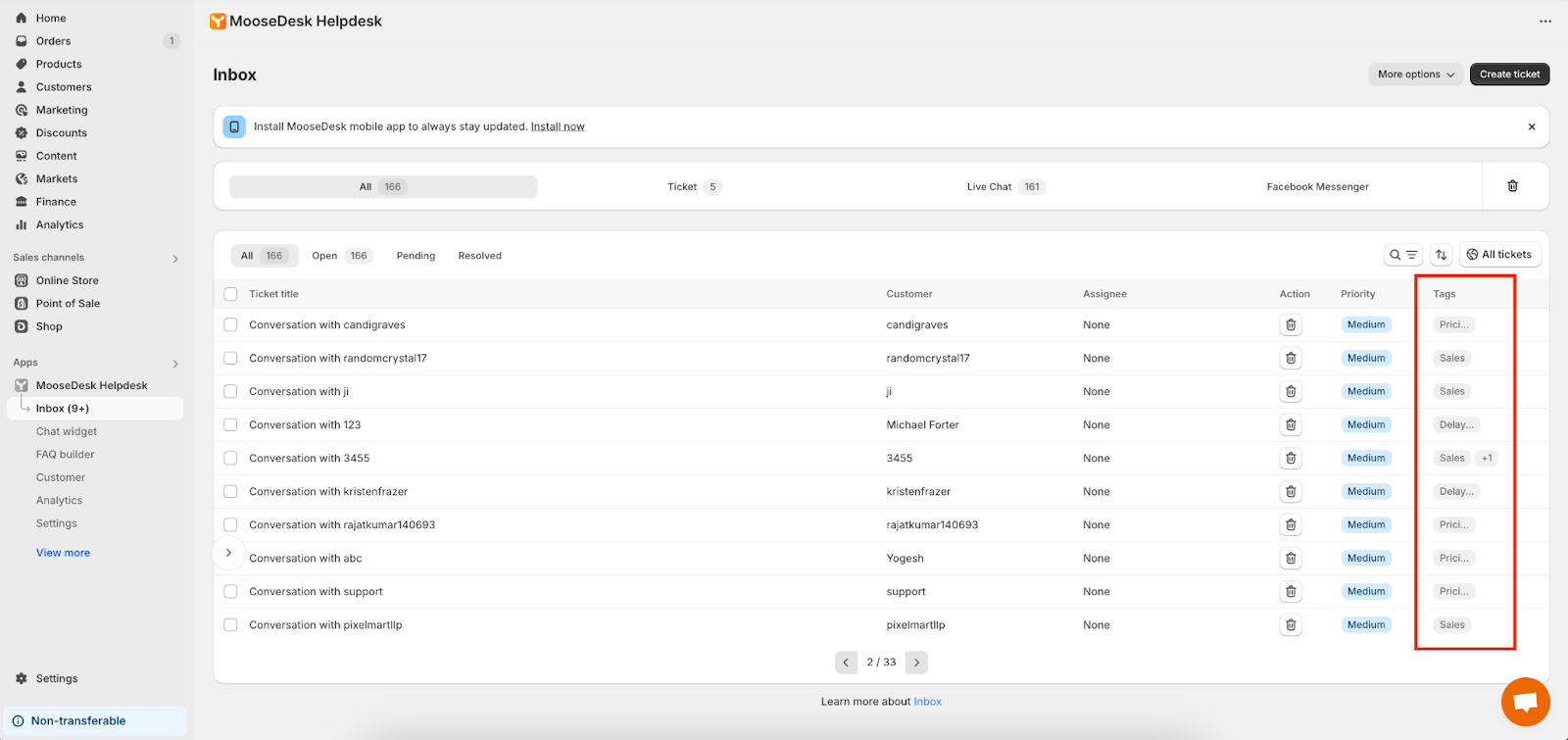Delete the Conversation with ji ticket
1568x740 pixels.
pos(1291,392)
